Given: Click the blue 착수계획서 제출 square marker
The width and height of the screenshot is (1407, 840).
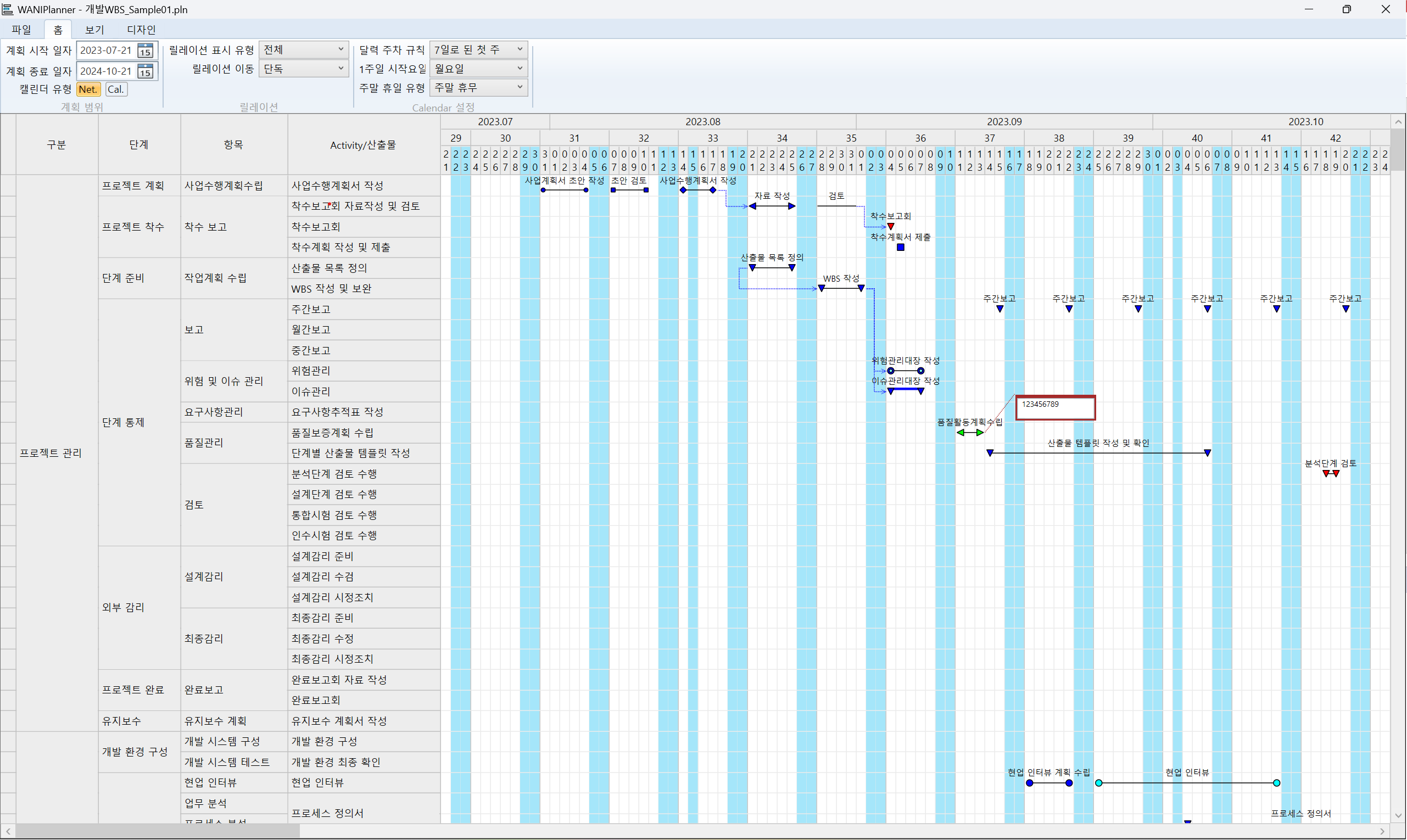Looking at the screenshot, I should pyautogui.click(x=901, y=248).
